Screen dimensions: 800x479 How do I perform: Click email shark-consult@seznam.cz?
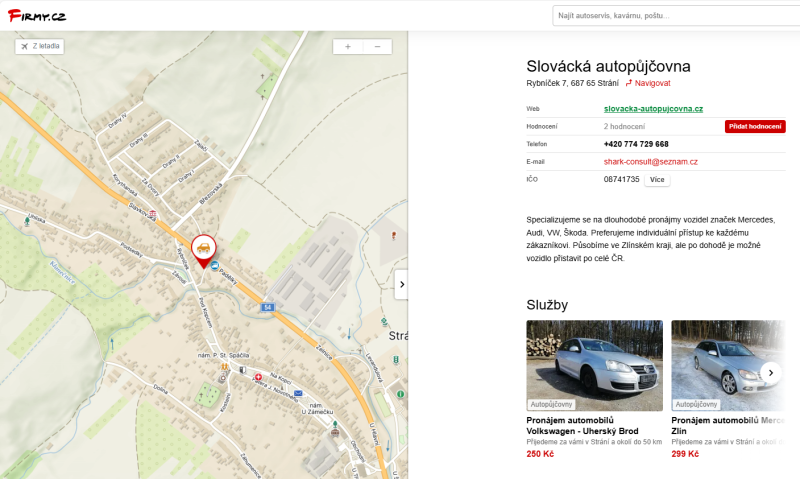pos(651,162)
